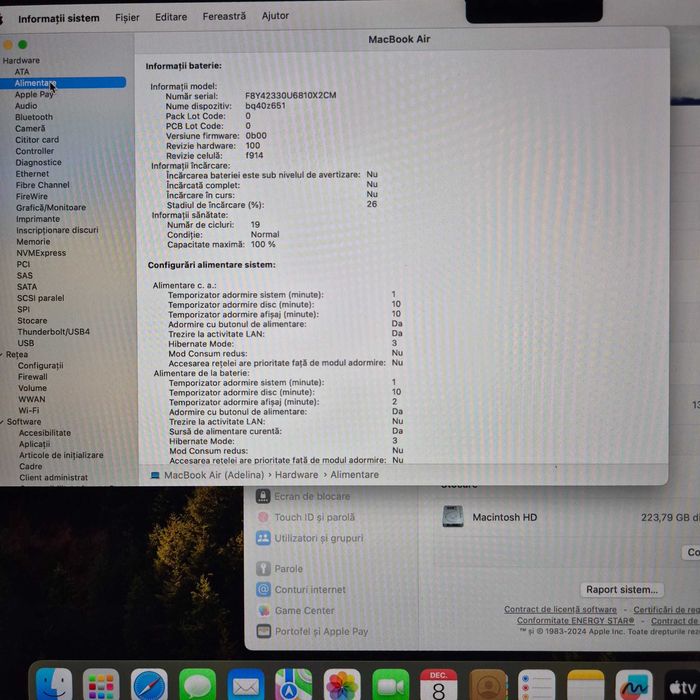The image size is (700, 700).
Task: Select Bluetooth in the sidebar
Action: (x=34, y=117)
